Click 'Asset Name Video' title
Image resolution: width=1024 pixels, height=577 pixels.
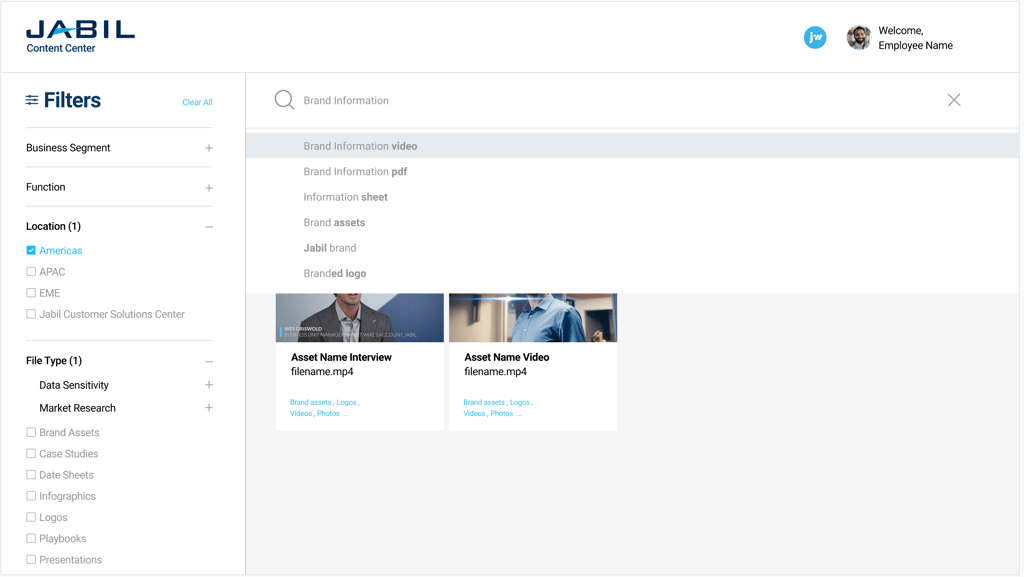pos(507,358)
